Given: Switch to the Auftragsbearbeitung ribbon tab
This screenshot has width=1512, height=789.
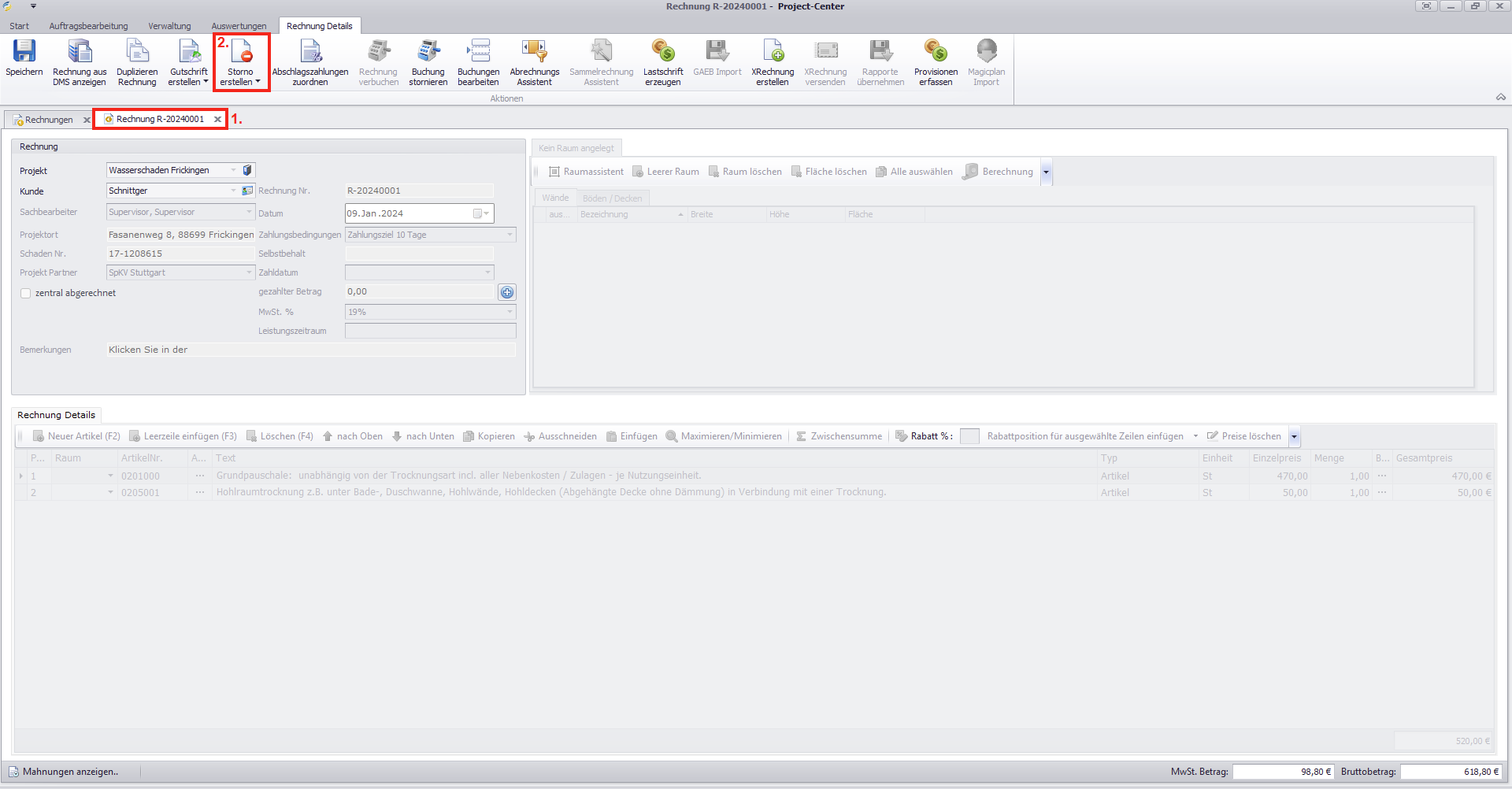Looking at the screenshot, I should pos(88,26).
